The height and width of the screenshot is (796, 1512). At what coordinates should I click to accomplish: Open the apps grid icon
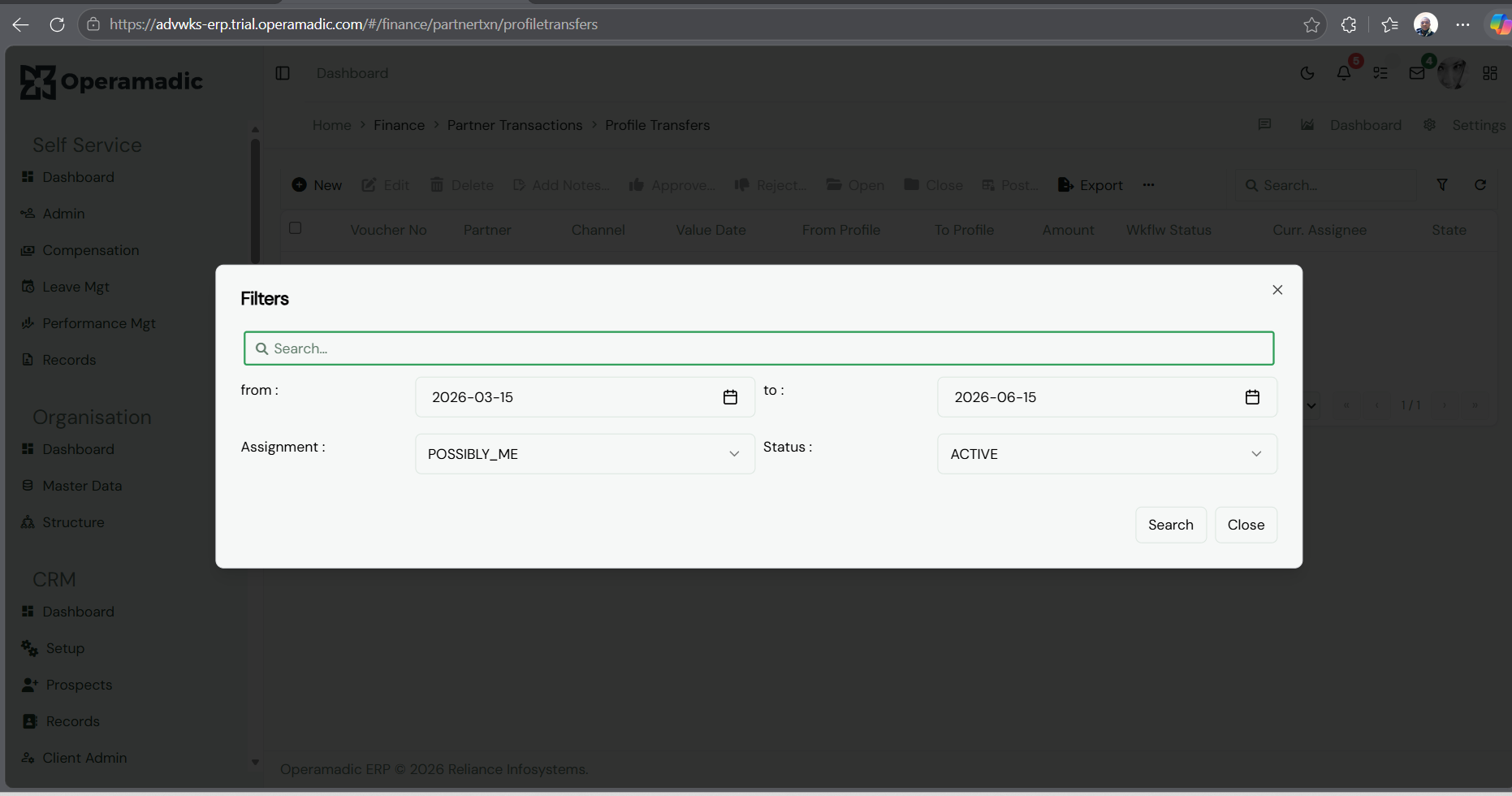pyautogui.click(x=1490, y=73)
